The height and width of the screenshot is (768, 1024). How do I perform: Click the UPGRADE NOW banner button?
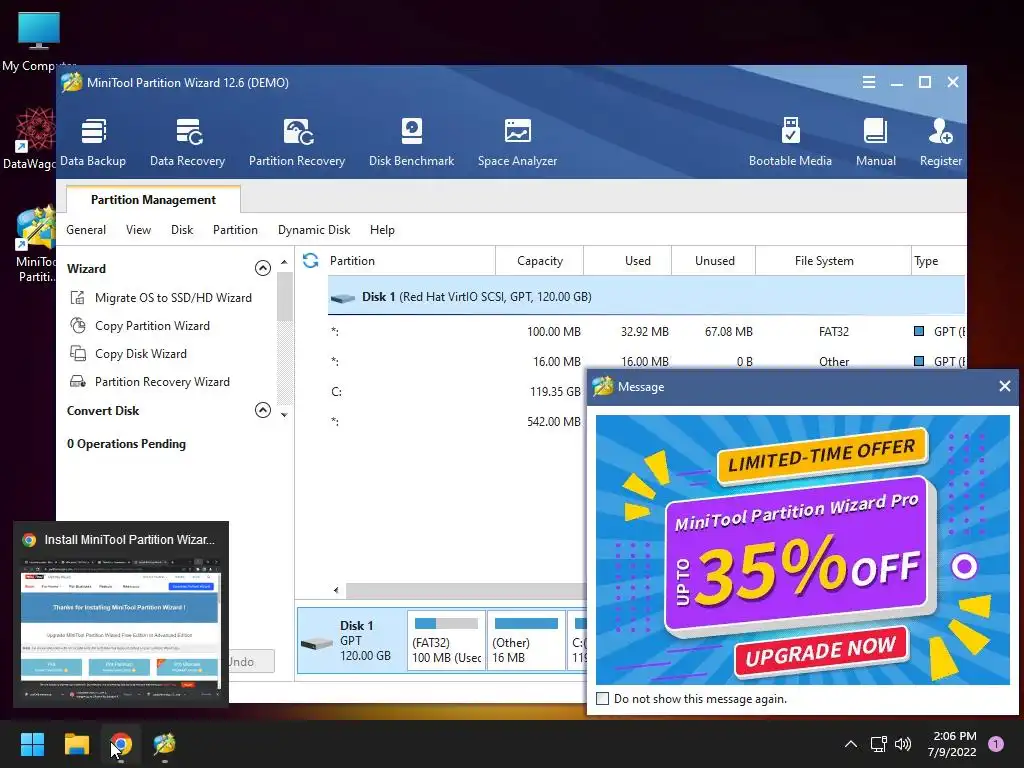point(821,650)
